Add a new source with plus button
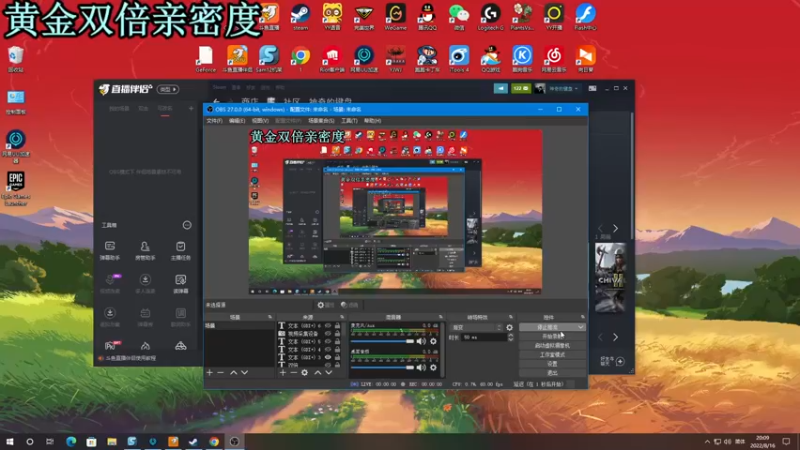Image resolution: width=800 pixels, height=450 pixels. [283, 373]
